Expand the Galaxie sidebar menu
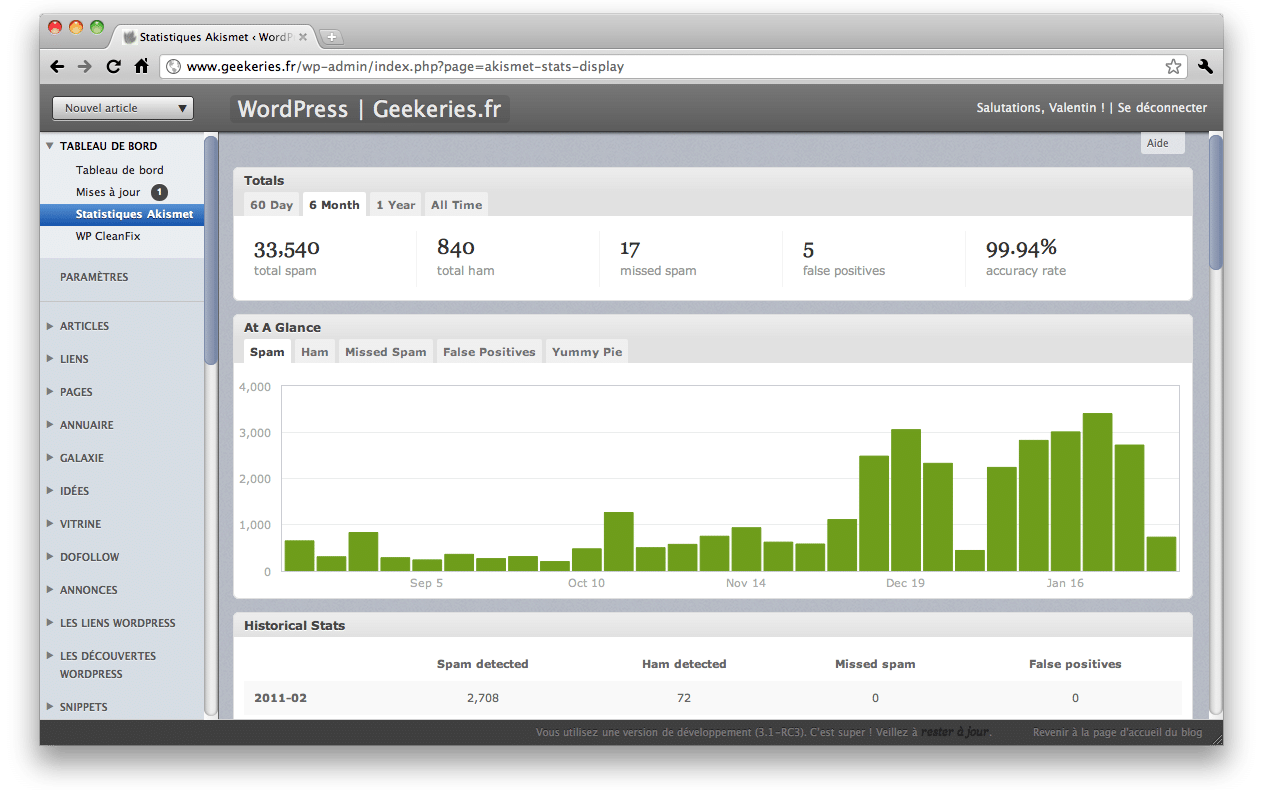 pyautogui.click(x=50, y=458)
